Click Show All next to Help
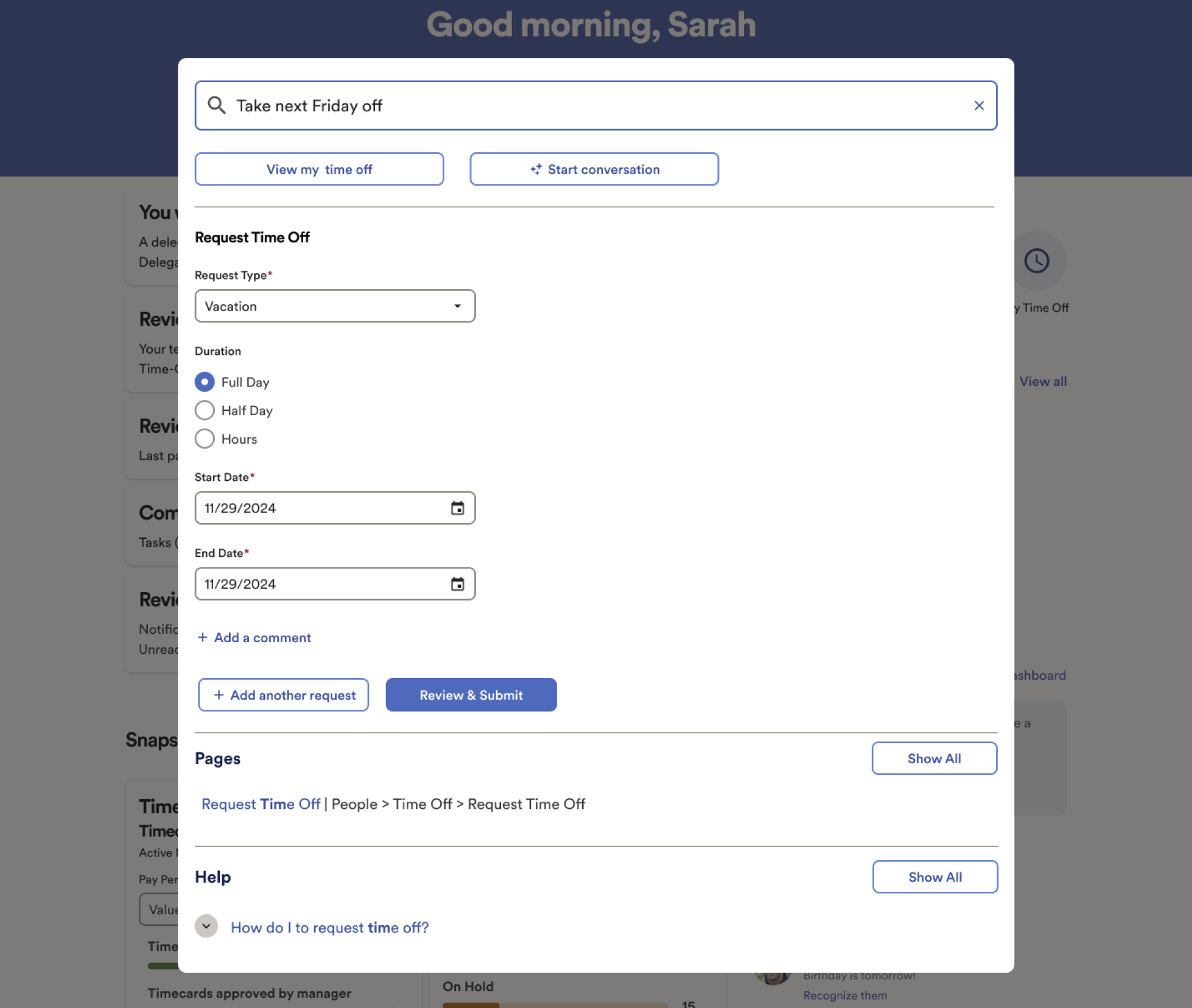 click(934, 877)
